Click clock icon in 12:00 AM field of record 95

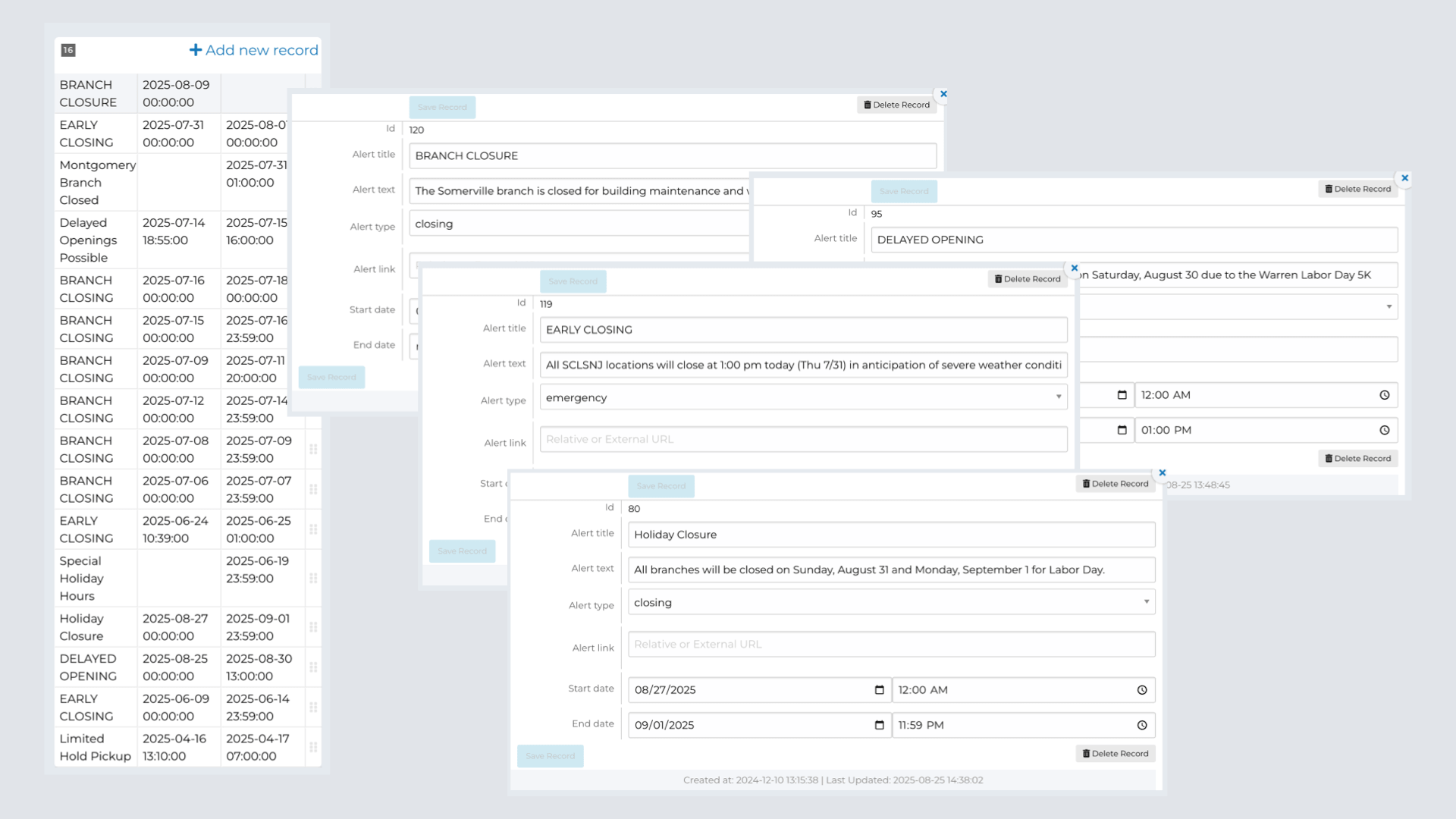(1384, 395)
